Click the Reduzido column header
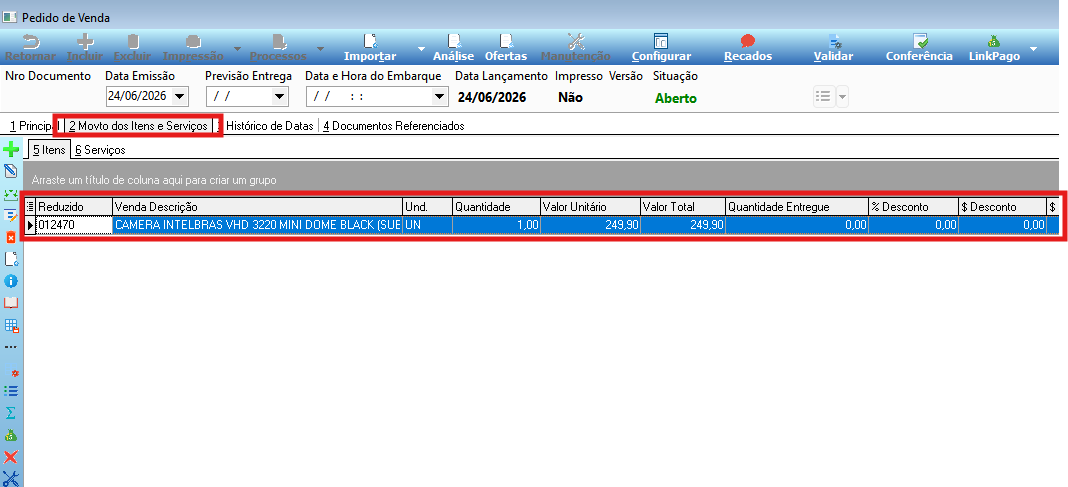This screenshot has height=487, width=1068. tap(74, 206)
